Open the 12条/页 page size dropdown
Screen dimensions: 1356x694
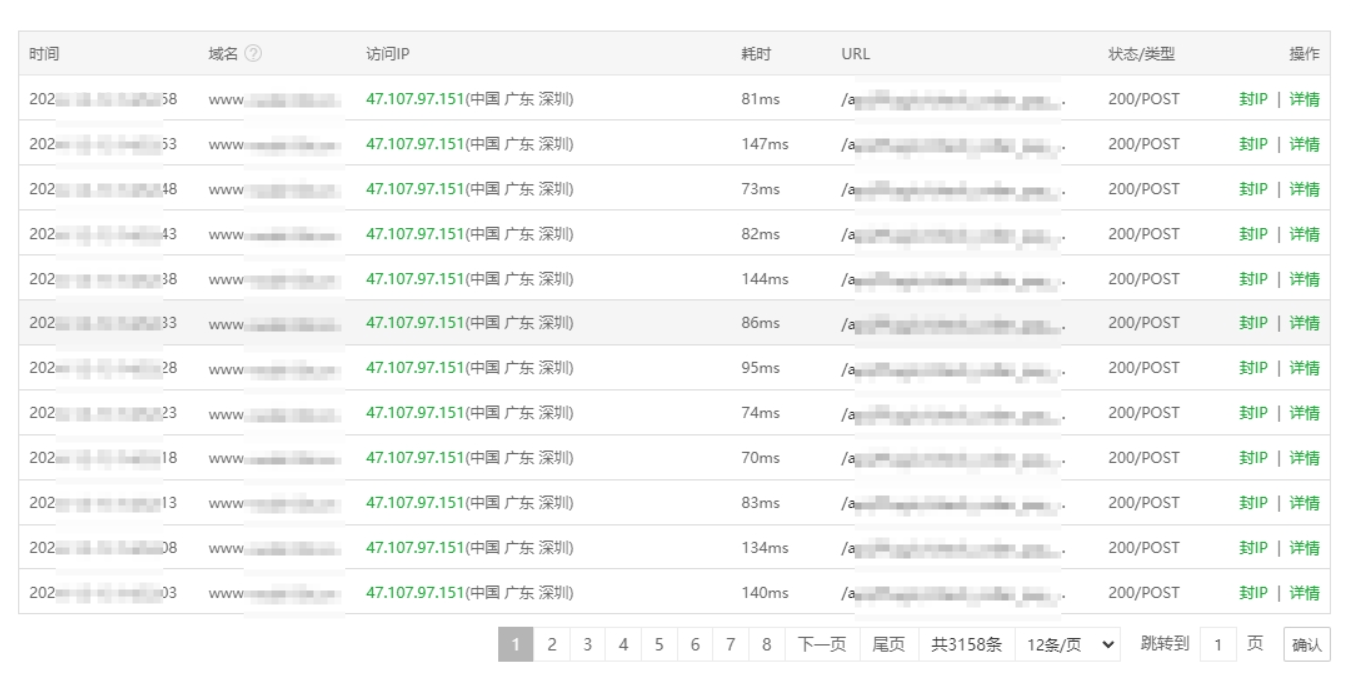coord(1068,645)
